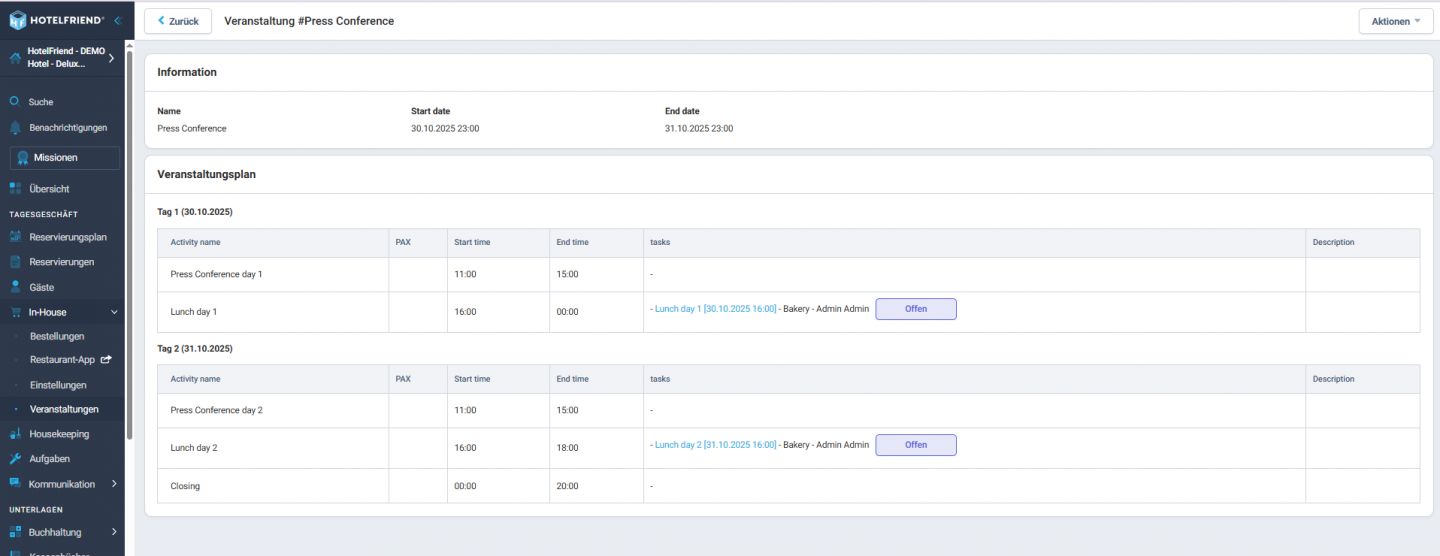This screenshot has width=1440, height=556.
Task: Expand the Buchhaltung submenu
Action: click(x=114, y=532)
